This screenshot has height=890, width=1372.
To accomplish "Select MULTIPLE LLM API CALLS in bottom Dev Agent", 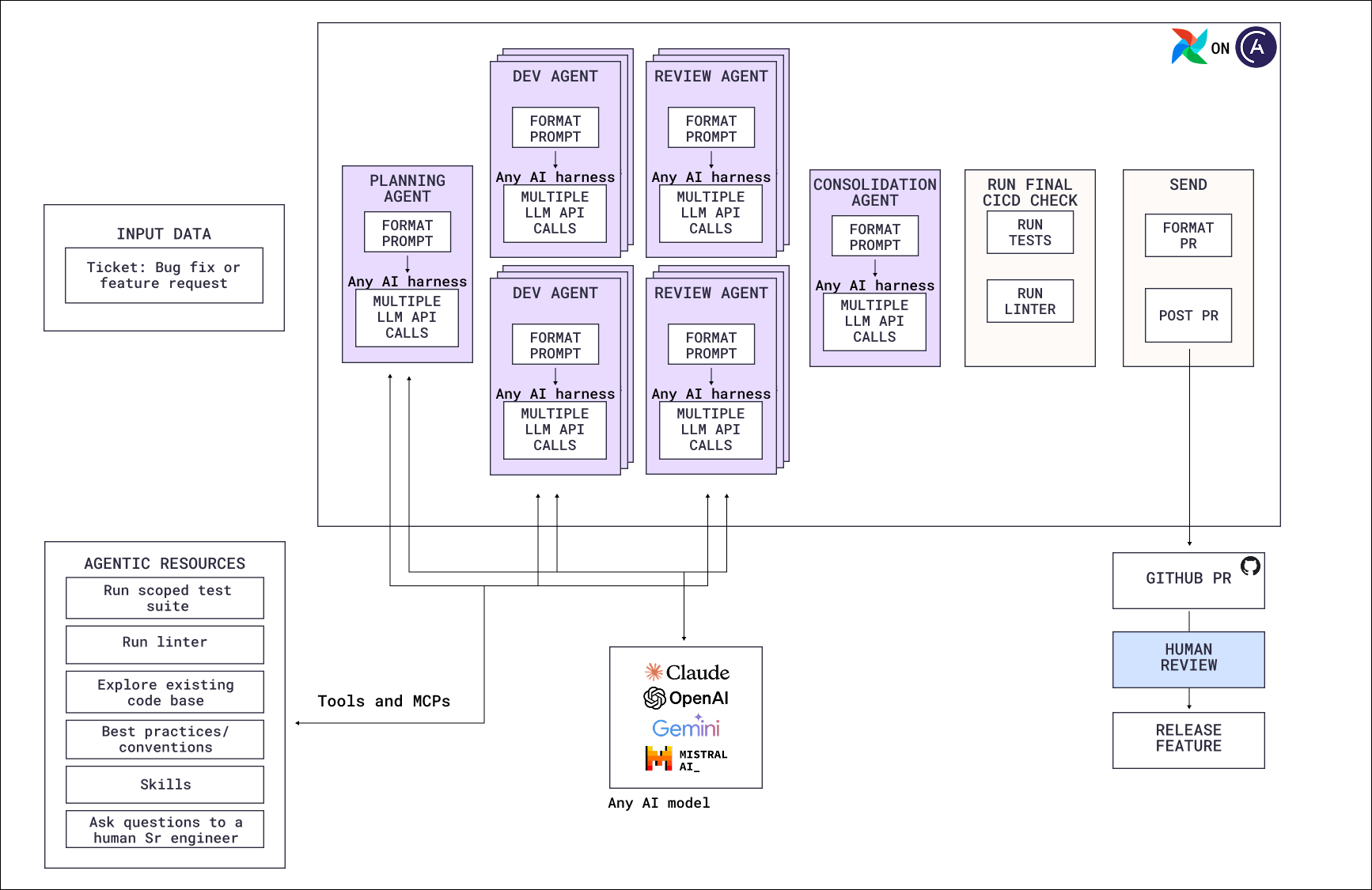I will (x=555, y=430).
